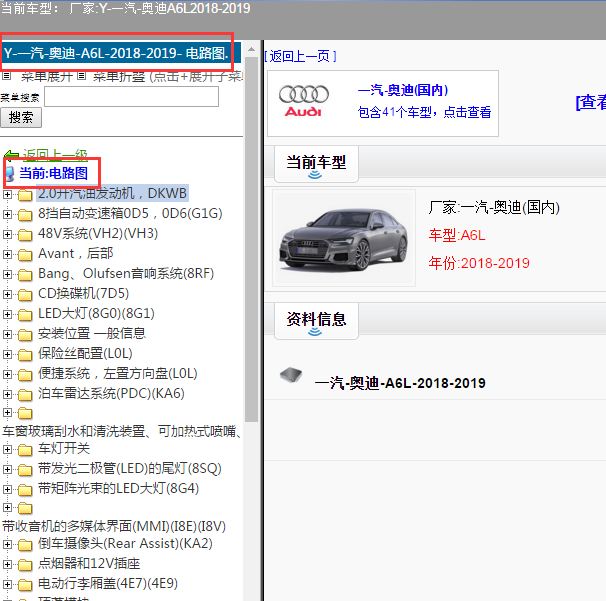Click folder icon of 点烟器和12V插座

tap(25, 565)
